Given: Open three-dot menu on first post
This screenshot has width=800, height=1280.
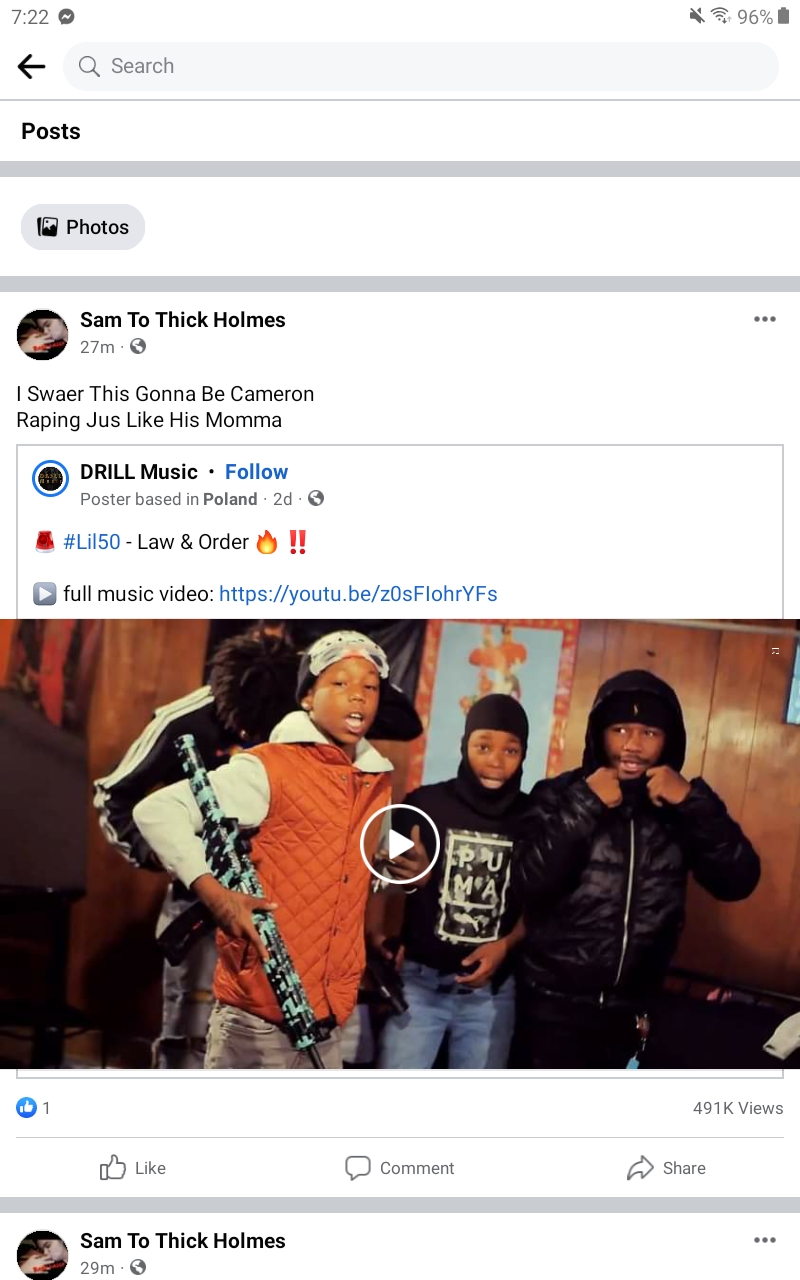Looking at the screenshot, I should 765,319.
